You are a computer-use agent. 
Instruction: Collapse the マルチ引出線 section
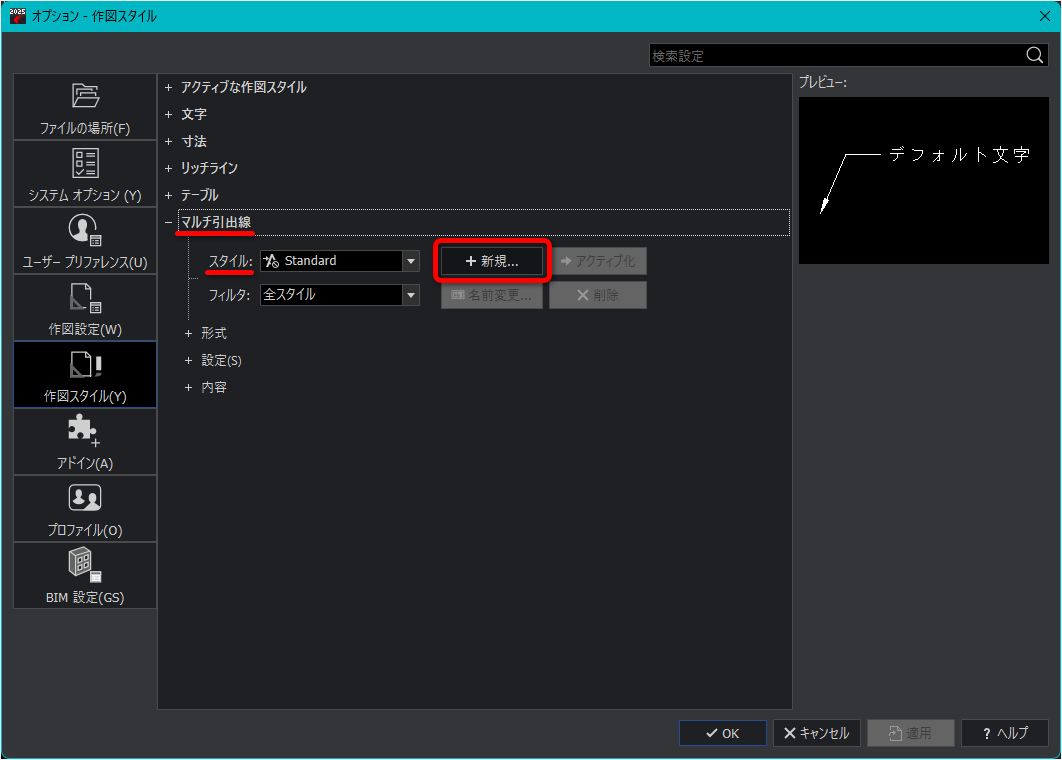pyautogui.click(x=169, y=222)
